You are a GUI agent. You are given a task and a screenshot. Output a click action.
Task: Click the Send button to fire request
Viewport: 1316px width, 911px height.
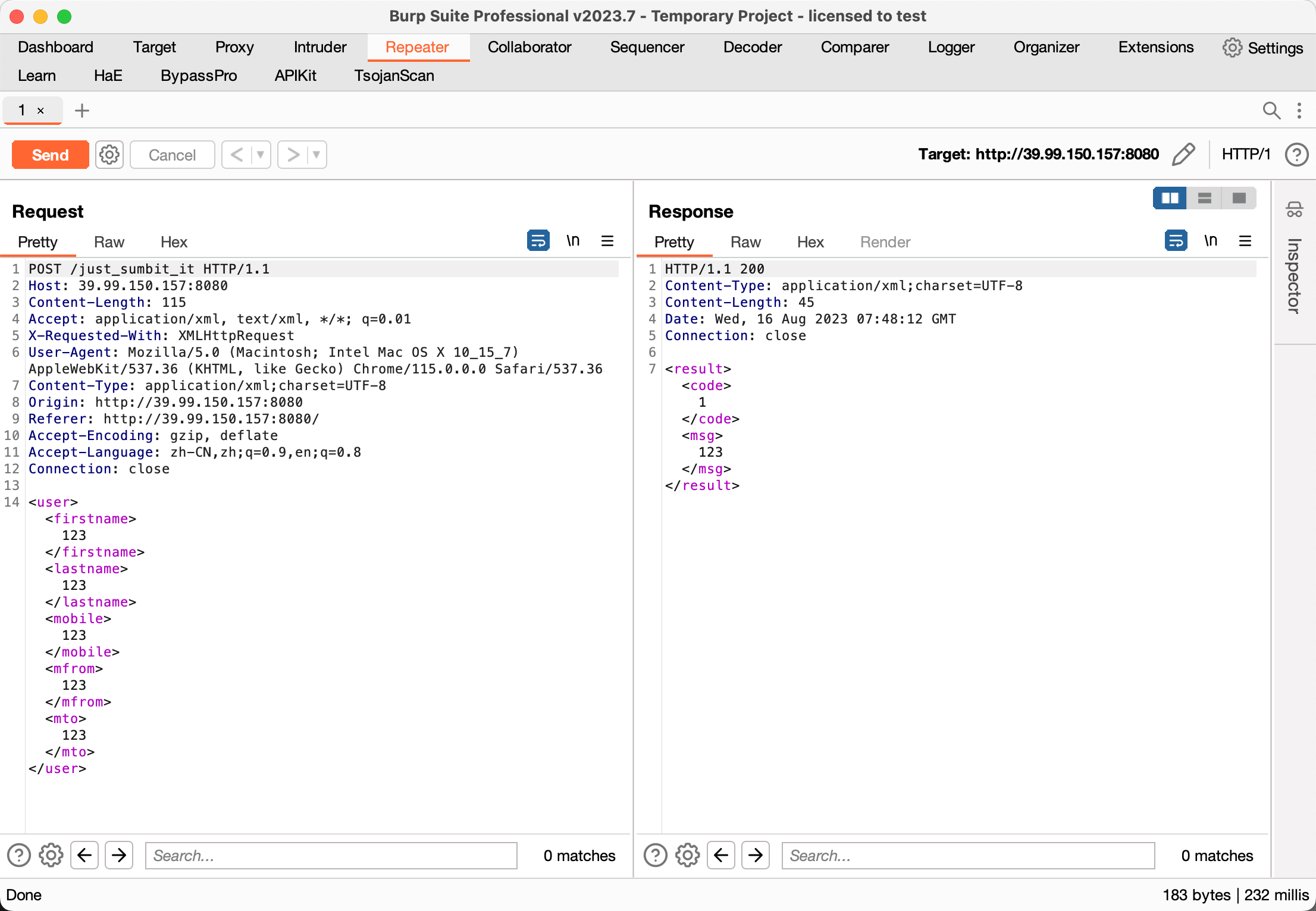[x=48, y=154]
